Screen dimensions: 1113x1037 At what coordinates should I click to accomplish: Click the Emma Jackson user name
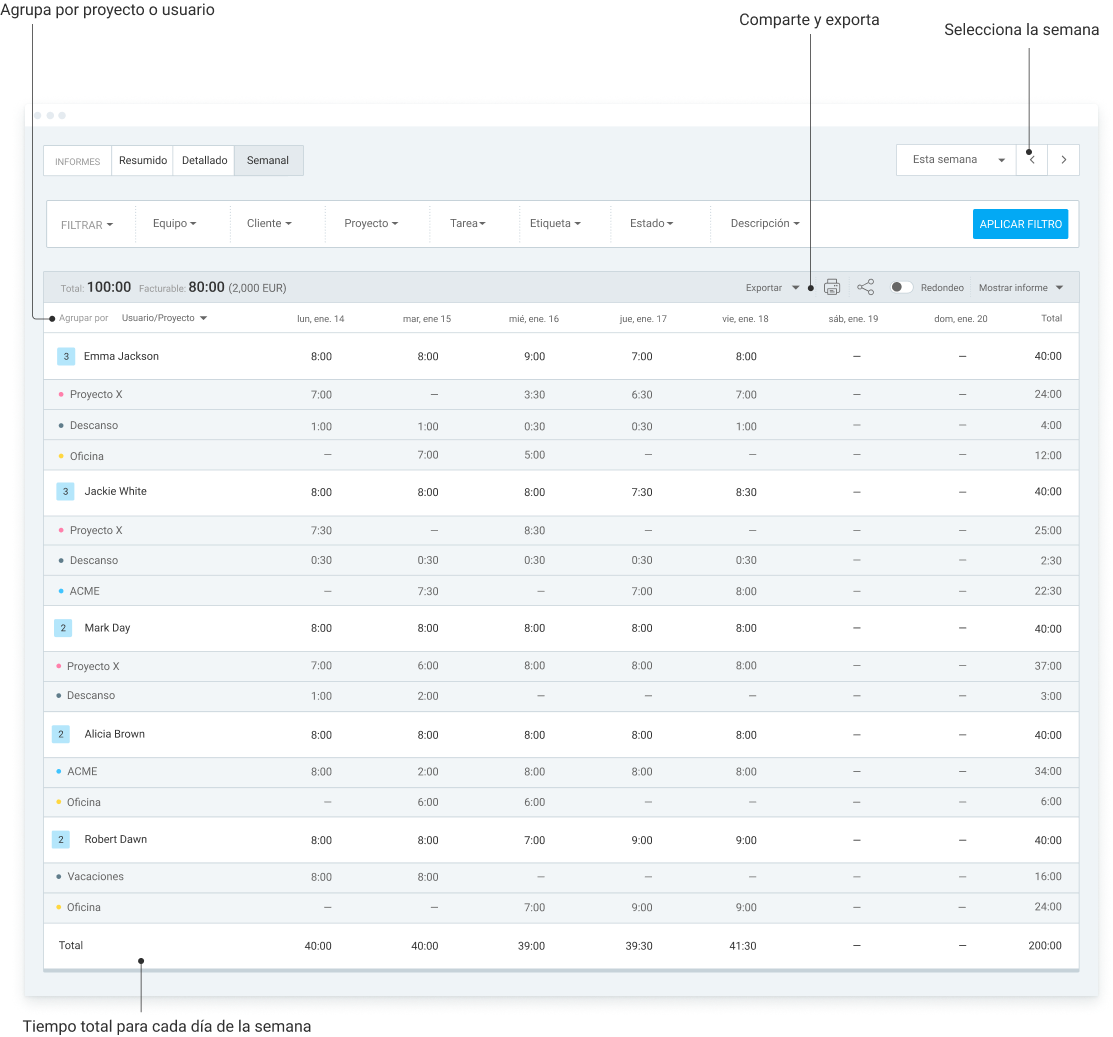(121, 356)
